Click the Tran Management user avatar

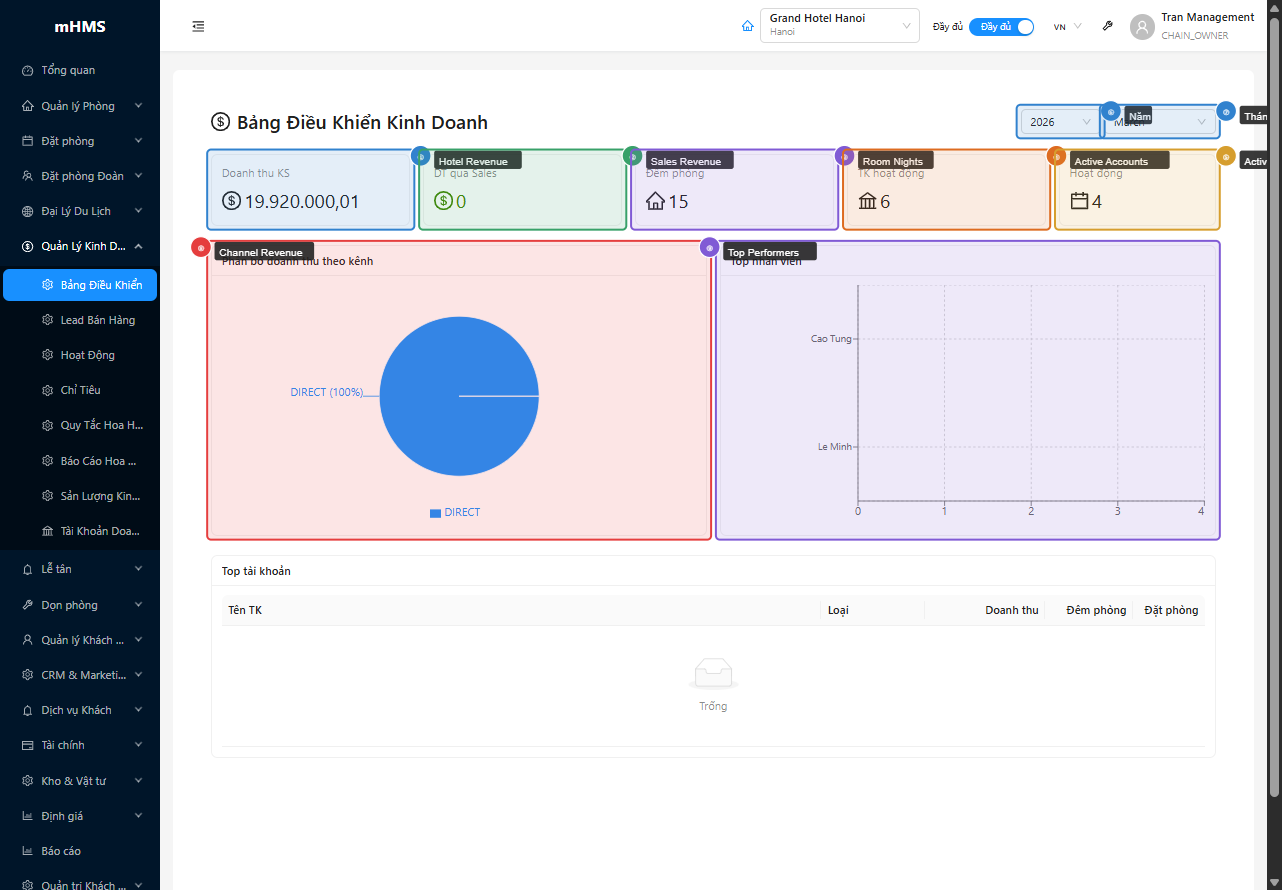point(1142,27)
